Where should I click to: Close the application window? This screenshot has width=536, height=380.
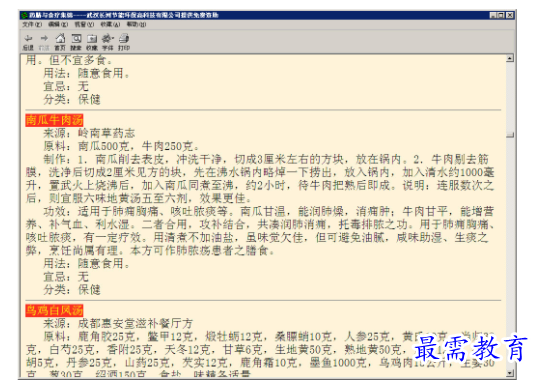pyautogui.click(x=510, y=15)
